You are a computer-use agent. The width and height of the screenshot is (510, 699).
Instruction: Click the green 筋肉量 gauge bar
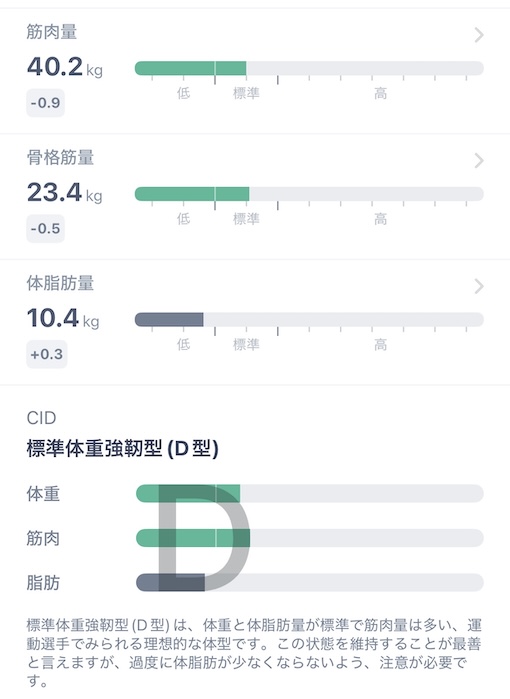click(x=309, y=68)
